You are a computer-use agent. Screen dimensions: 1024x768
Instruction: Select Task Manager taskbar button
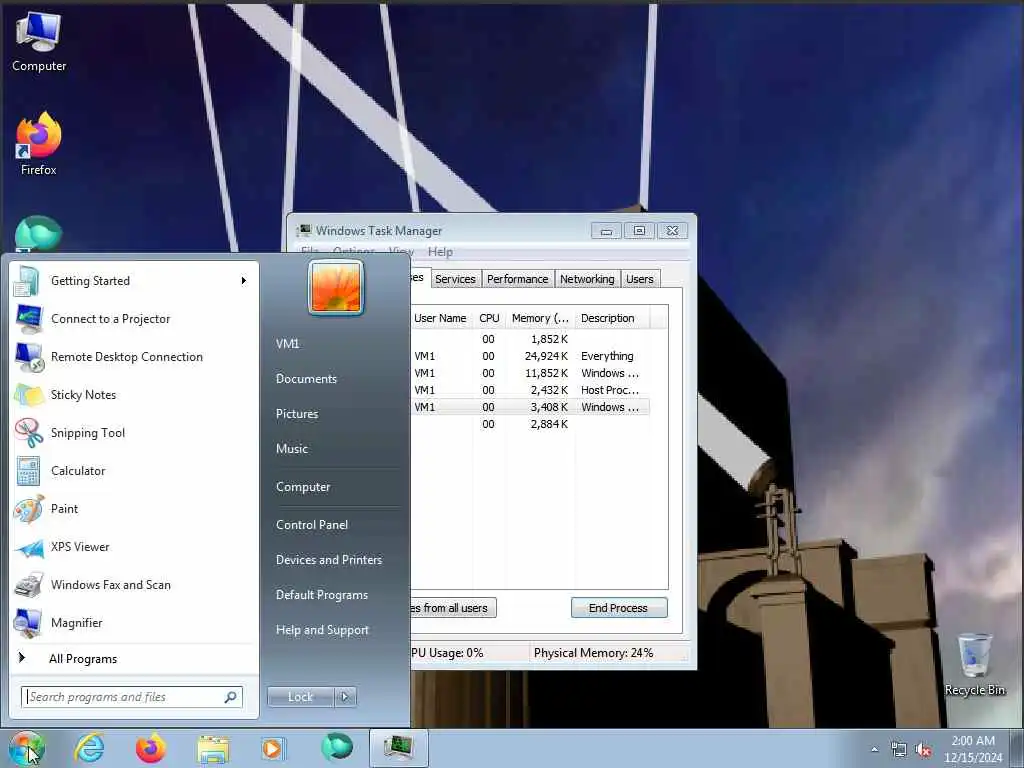398,748
